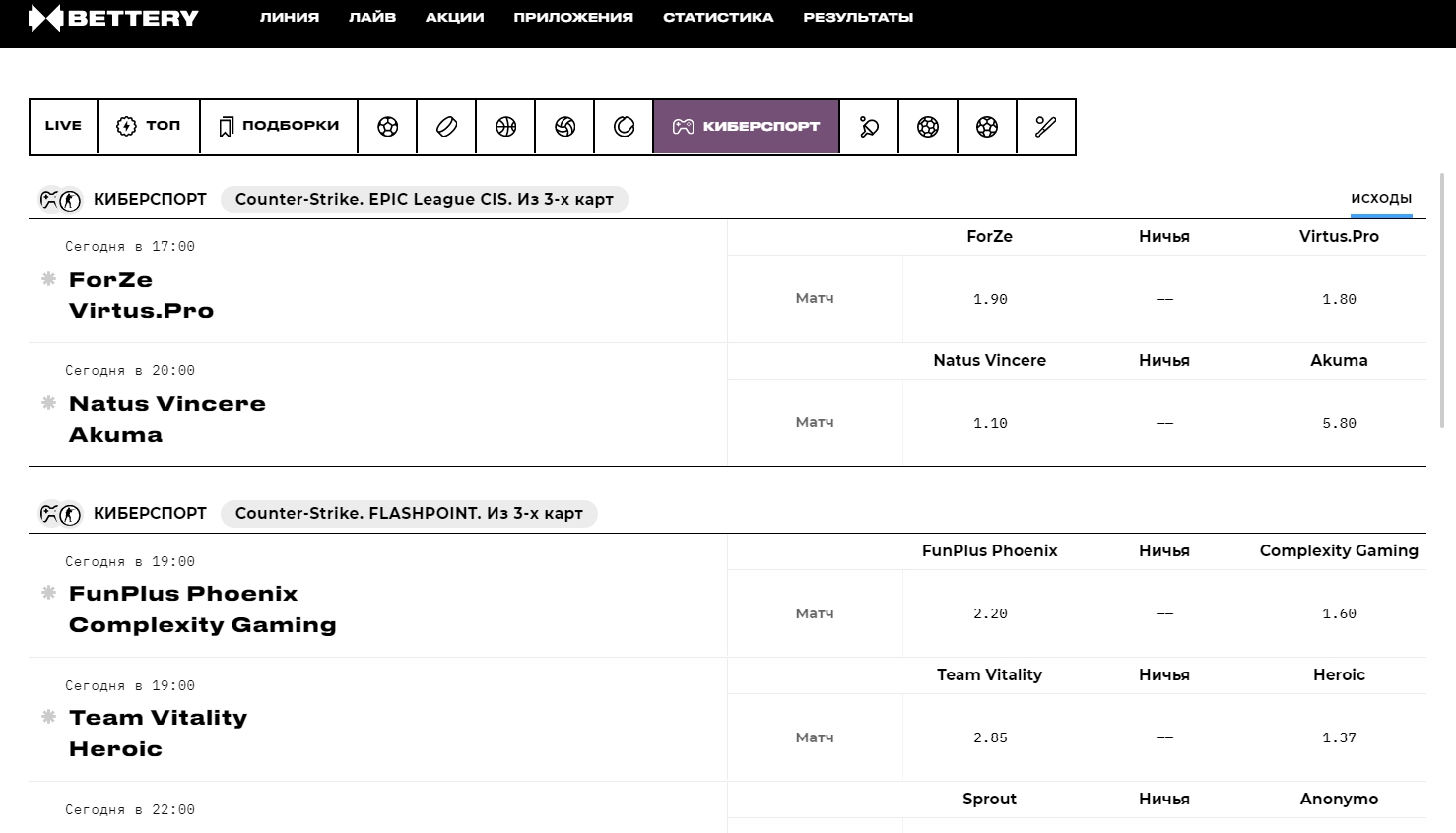Select the volleyball sport icon
Viewport: 1456px width, 833px height.
(x=564, y=126)
